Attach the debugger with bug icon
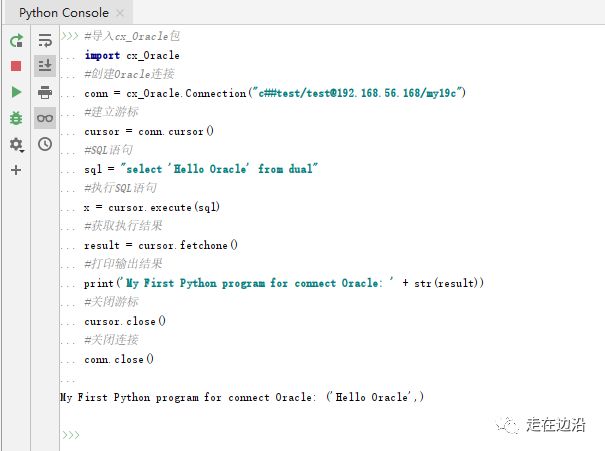Screen dimensions: 605x451 [16, 118]
